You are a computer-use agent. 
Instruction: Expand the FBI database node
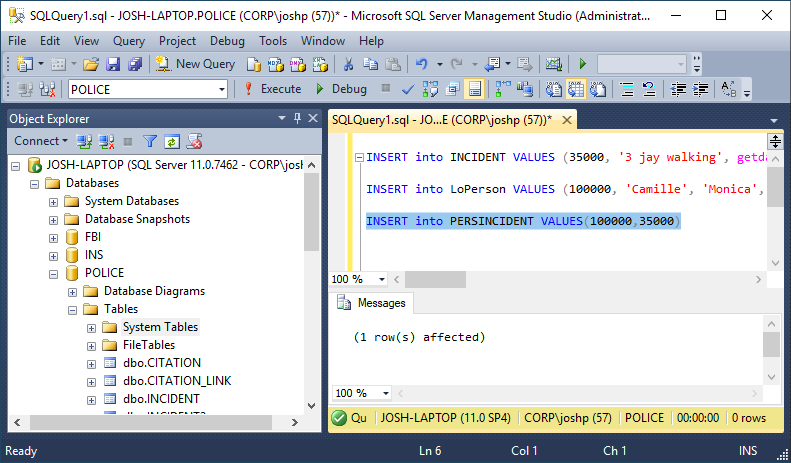[54, 237]
